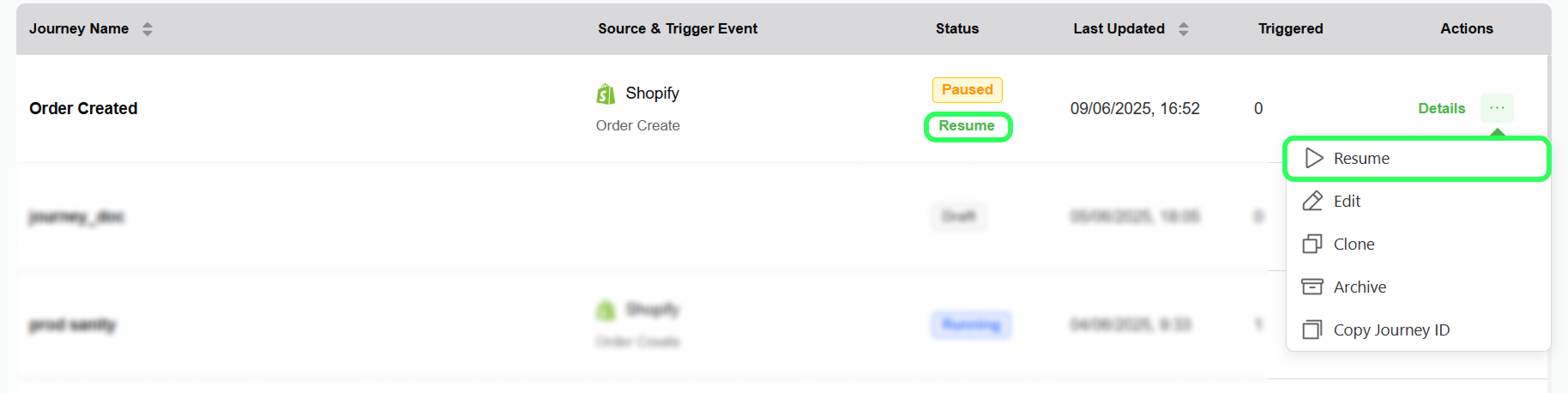Click Resume link under Paused status

967,126
